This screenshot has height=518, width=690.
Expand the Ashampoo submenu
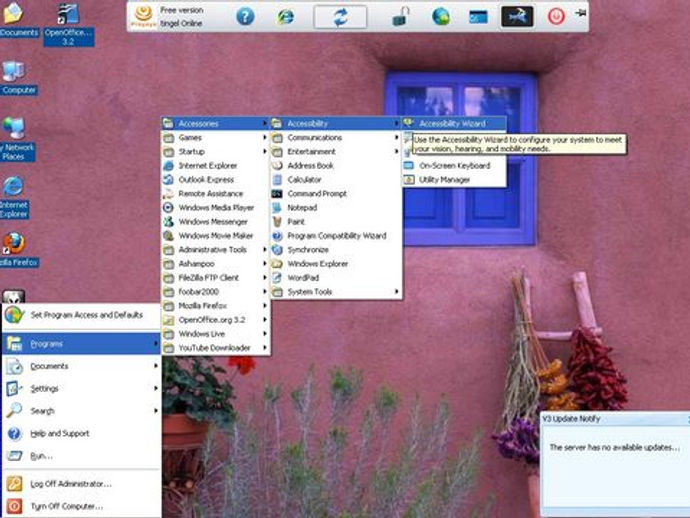click(x=215, y=264)
